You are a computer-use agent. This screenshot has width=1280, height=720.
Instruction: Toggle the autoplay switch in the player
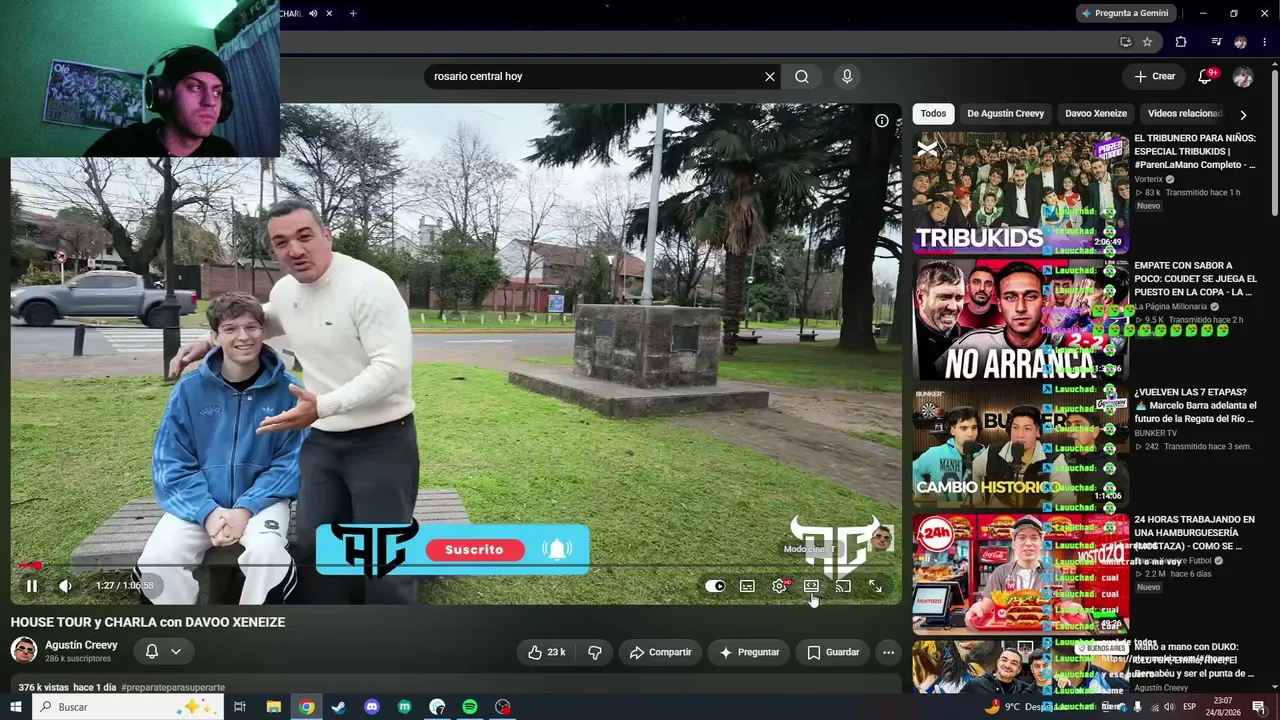pyautogui.click(x=715, y=586)
